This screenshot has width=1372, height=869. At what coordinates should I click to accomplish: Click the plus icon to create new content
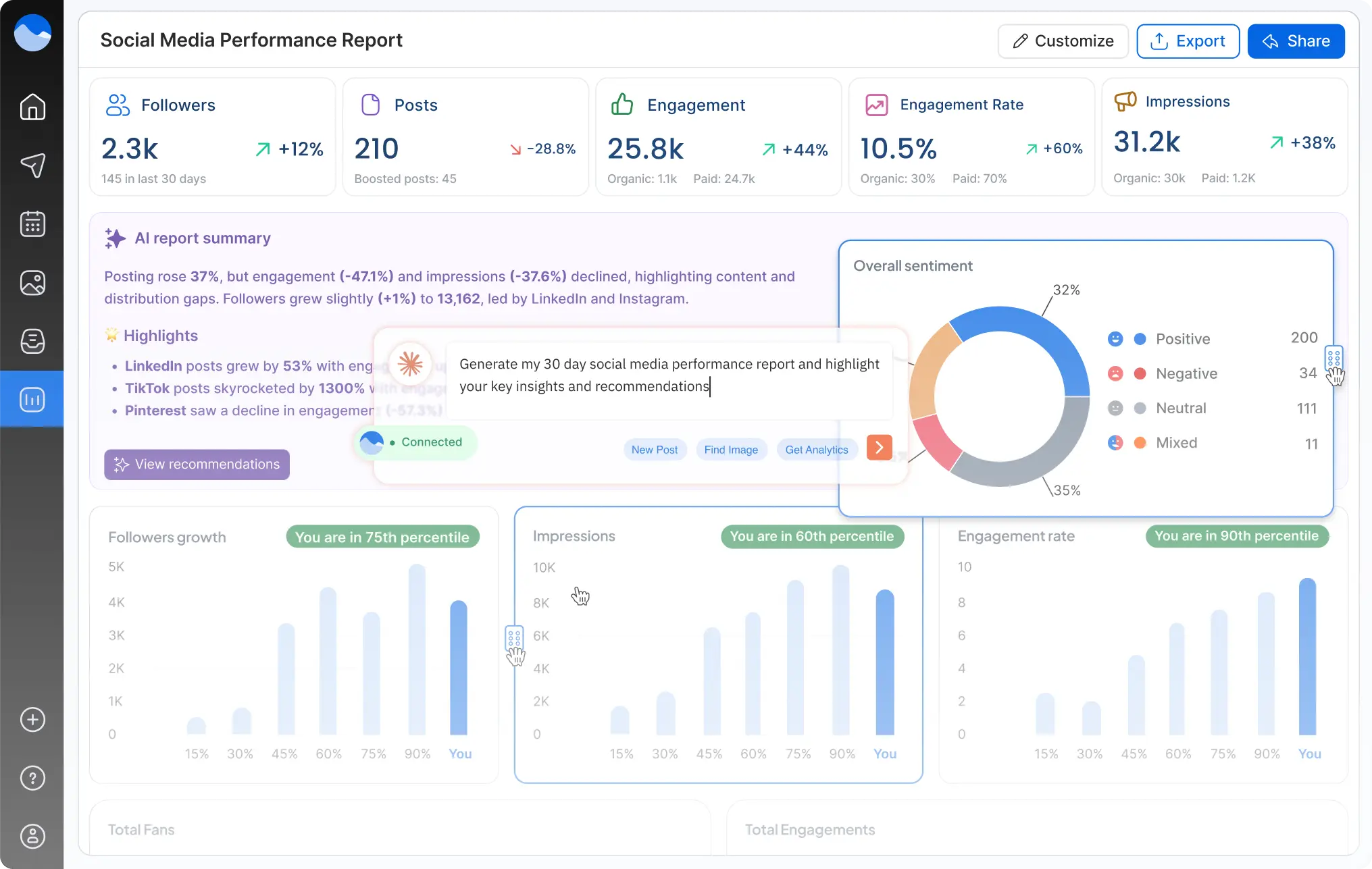pos(32,719)
